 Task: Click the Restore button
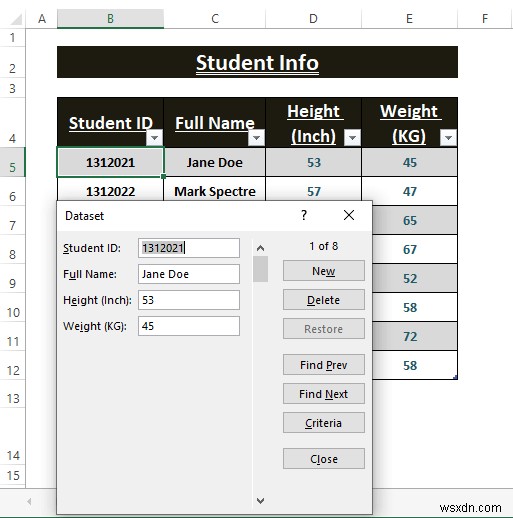click(324, 329)
